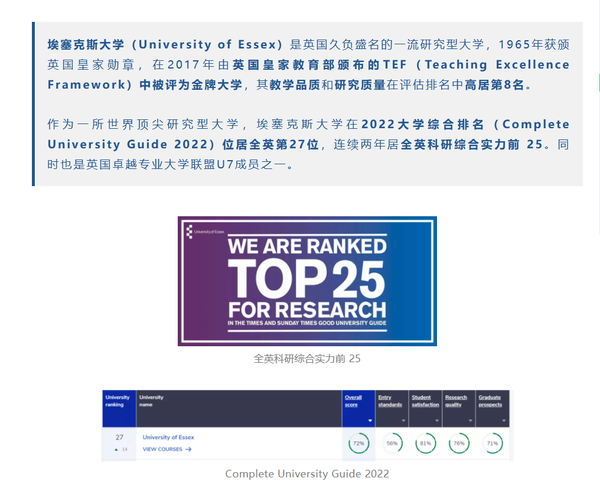Click the University ranking column header

(x=119, y=408)
